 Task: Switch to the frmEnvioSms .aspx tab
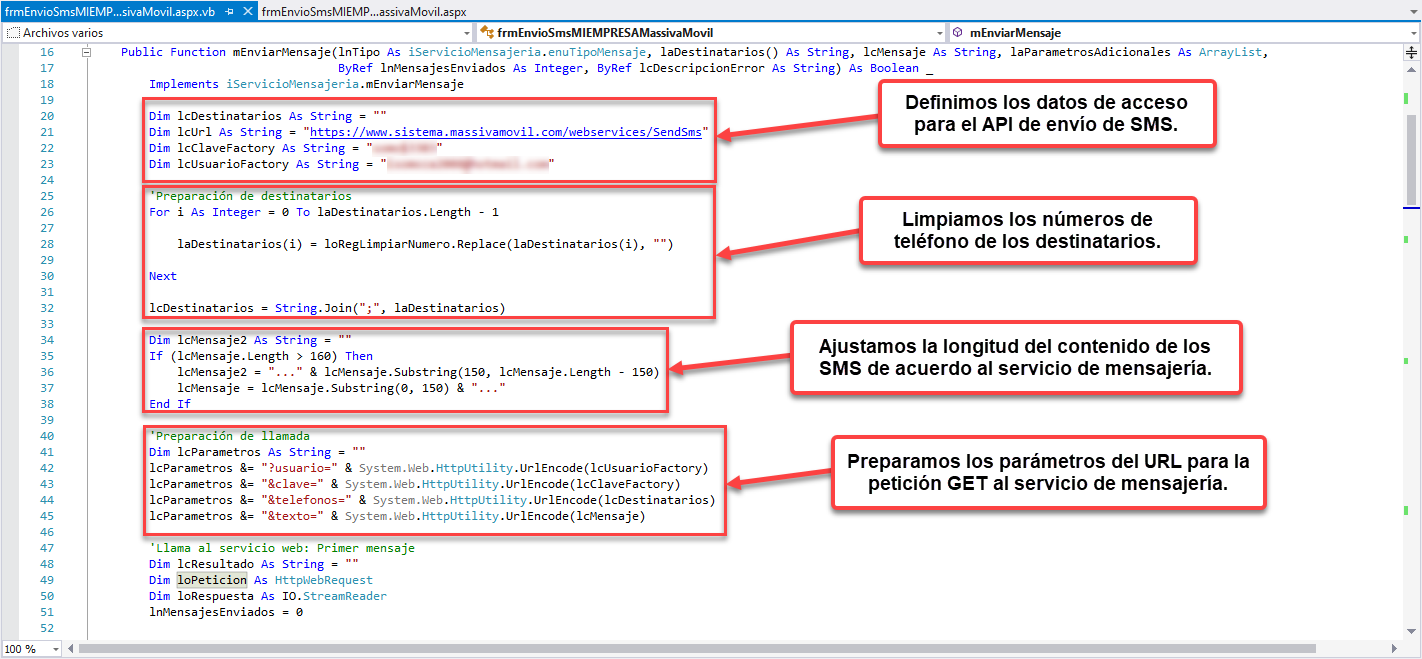pos(364,11)
